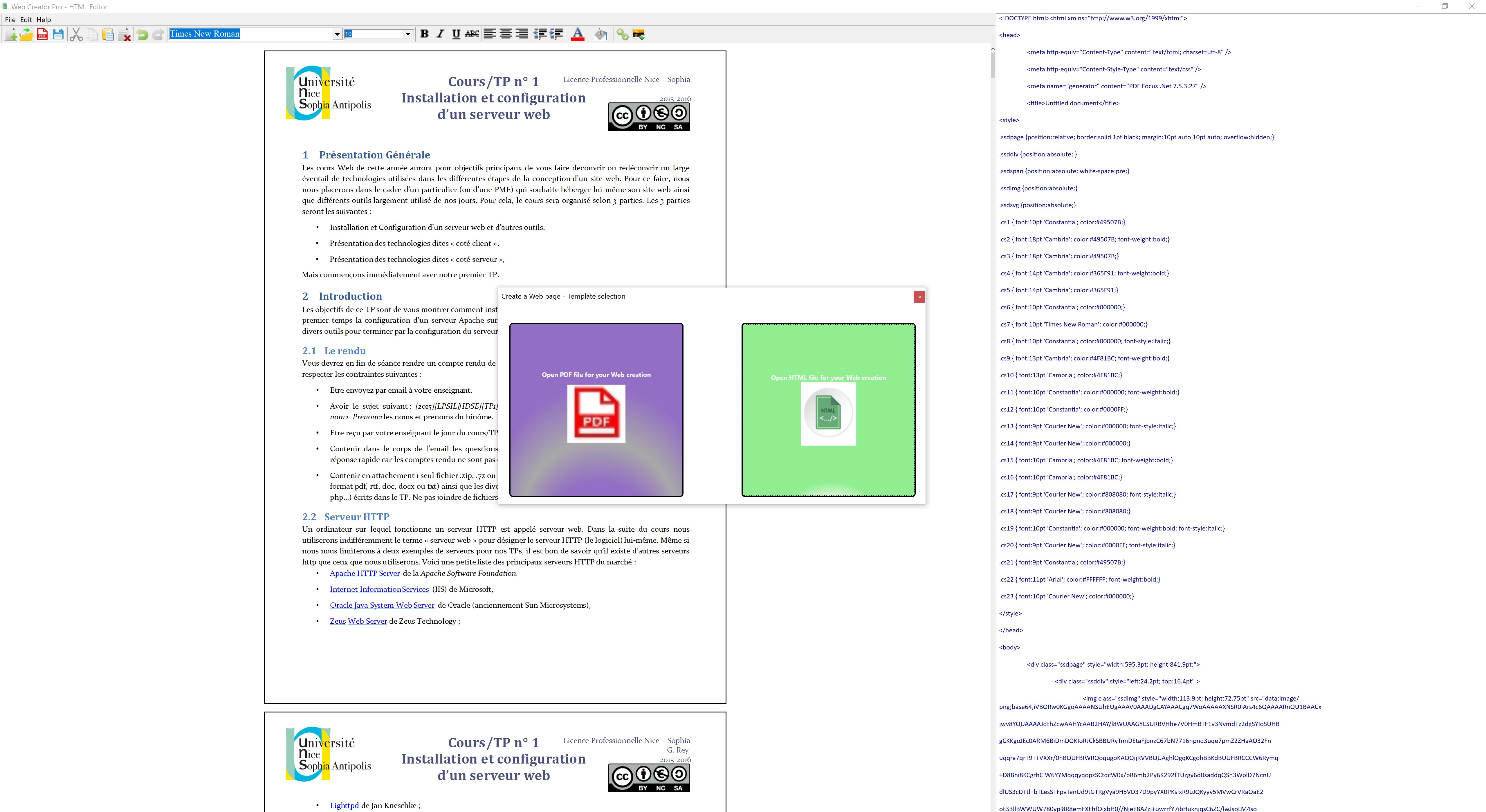Toggle italic formatting

coord(440,34)
